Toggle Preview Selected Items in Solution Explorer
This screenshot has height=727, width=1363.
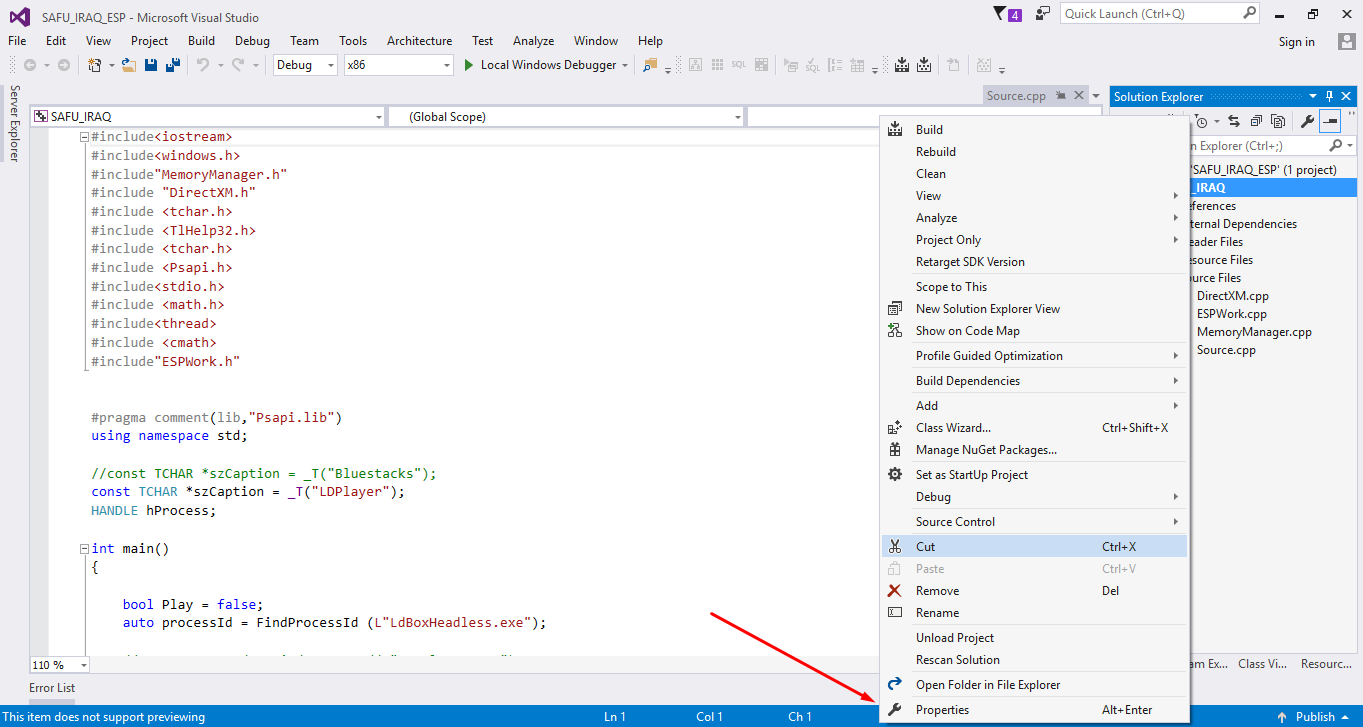1330,122
